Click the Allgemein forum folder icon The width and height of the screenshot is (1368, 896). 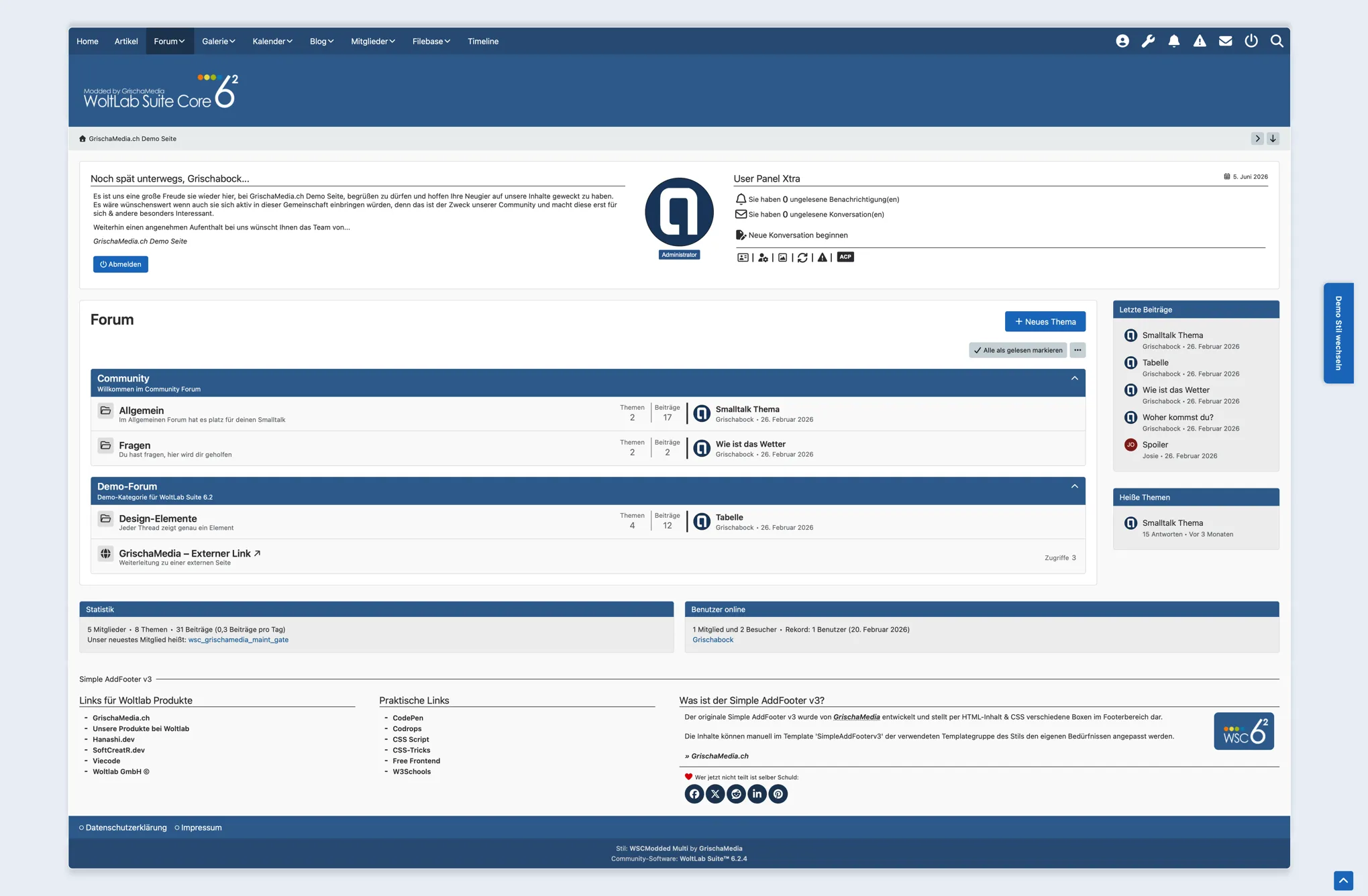105,410
